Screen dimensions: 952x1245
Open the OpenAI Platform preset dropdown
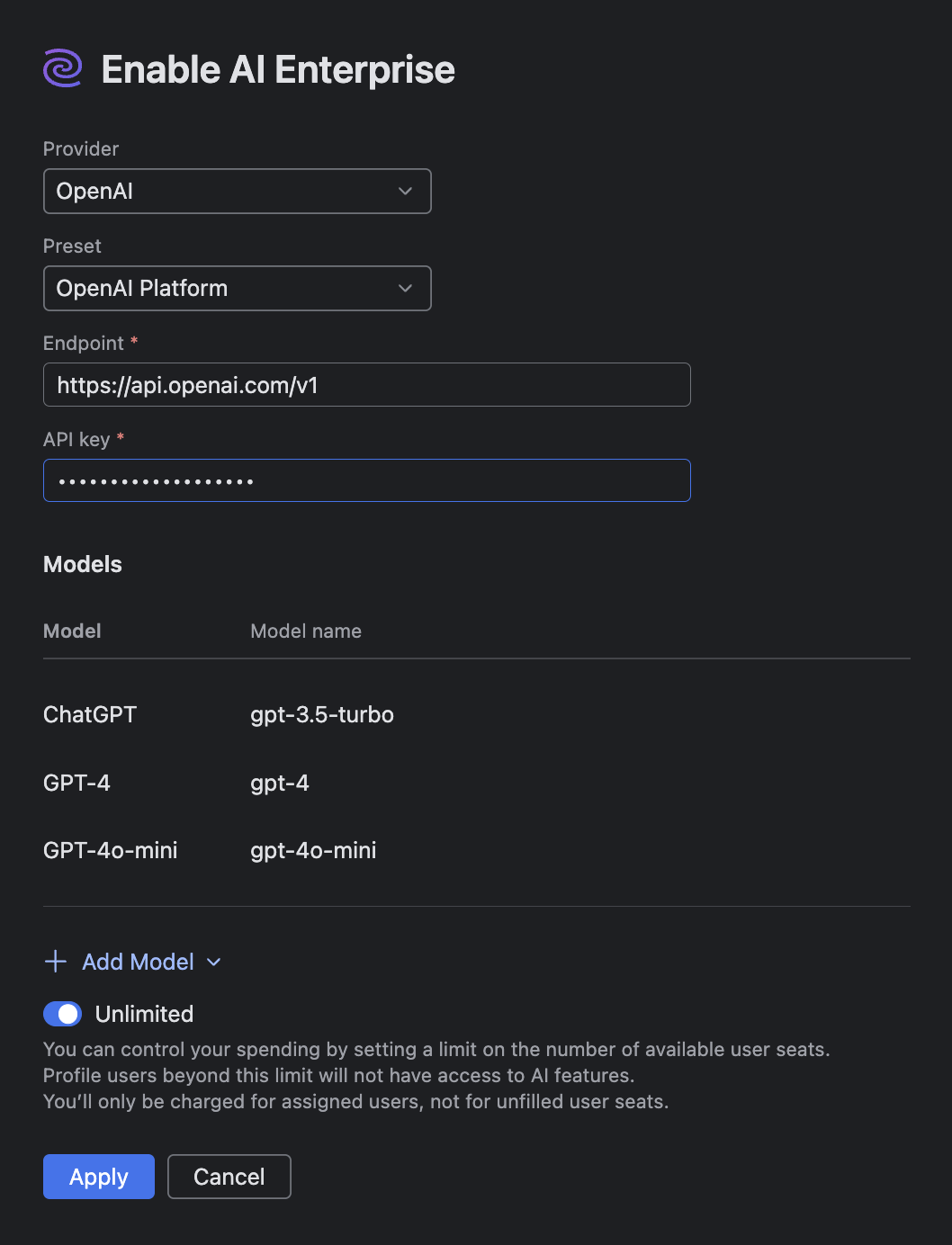(237, 288)
